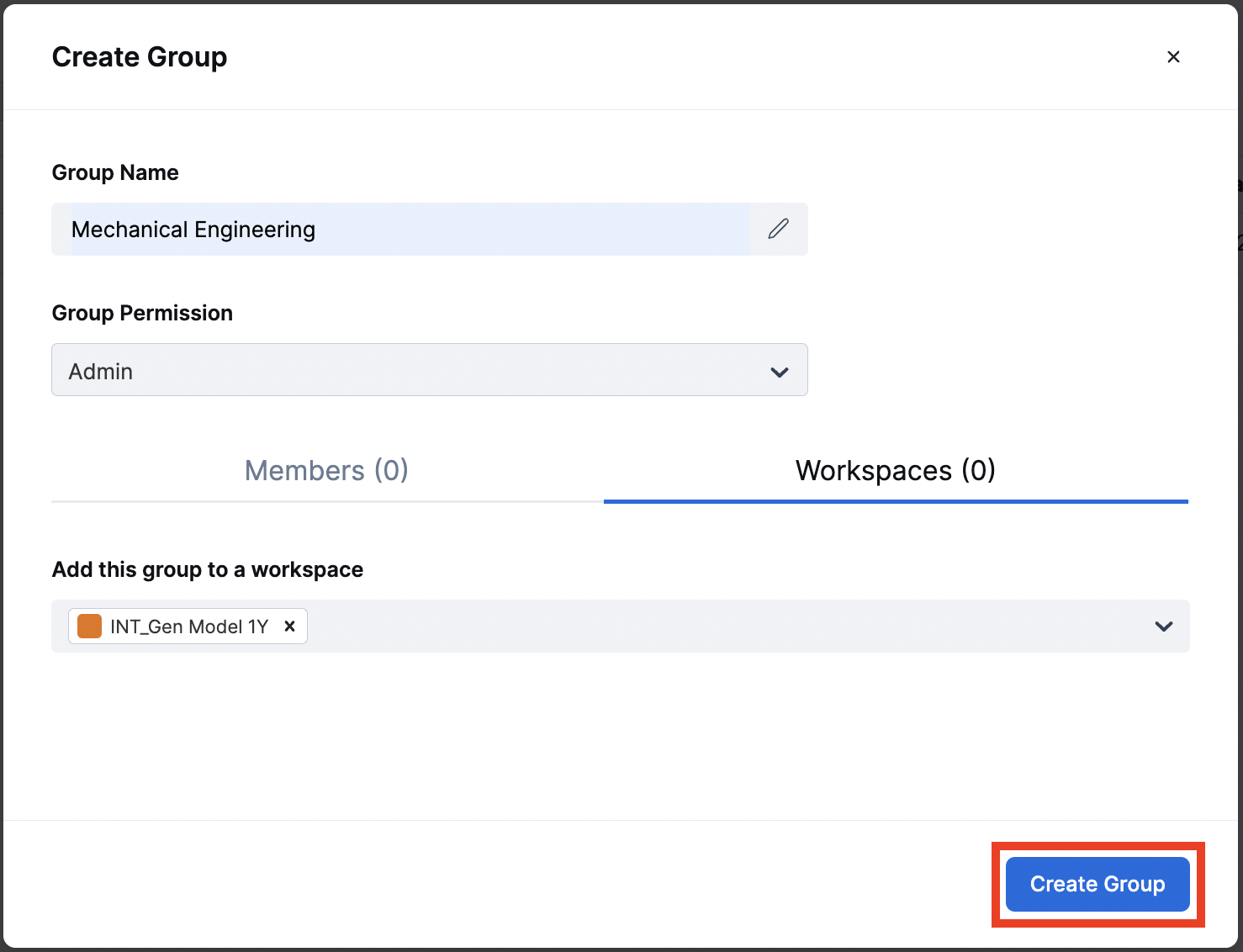The height and width of the screenshot is (952, 1243).
Task: Click blank header area beside dialog title
Action: (673, 57)
